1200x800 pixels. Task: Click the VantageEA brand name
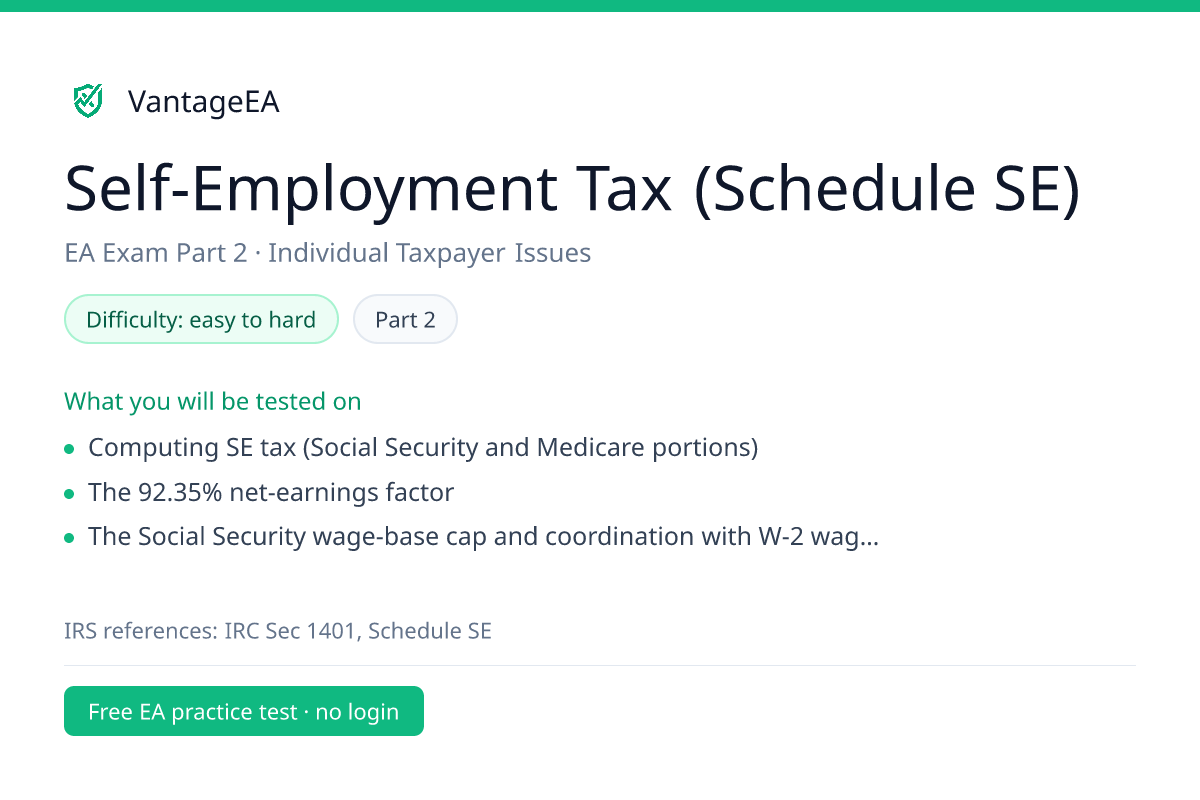[x=204, y=102]
